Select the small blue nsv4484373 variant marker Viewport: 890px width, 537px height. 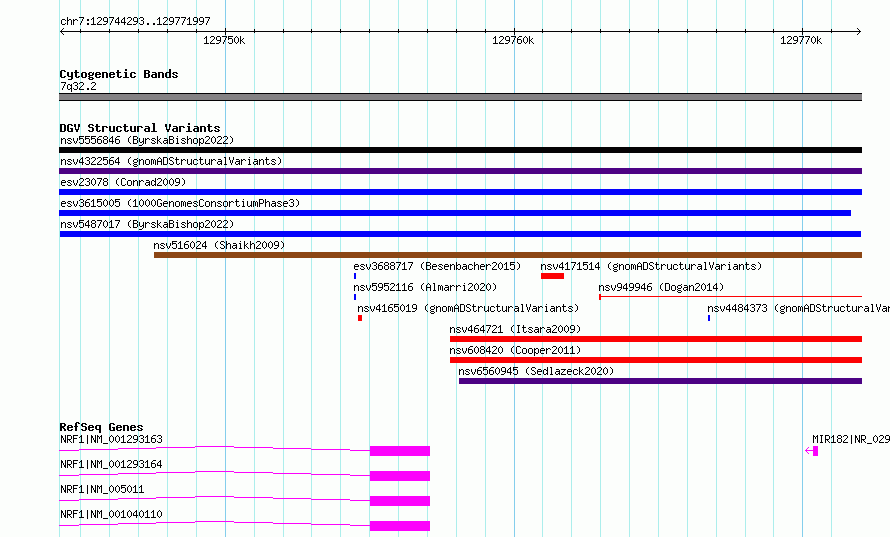(x=709, y=318)
